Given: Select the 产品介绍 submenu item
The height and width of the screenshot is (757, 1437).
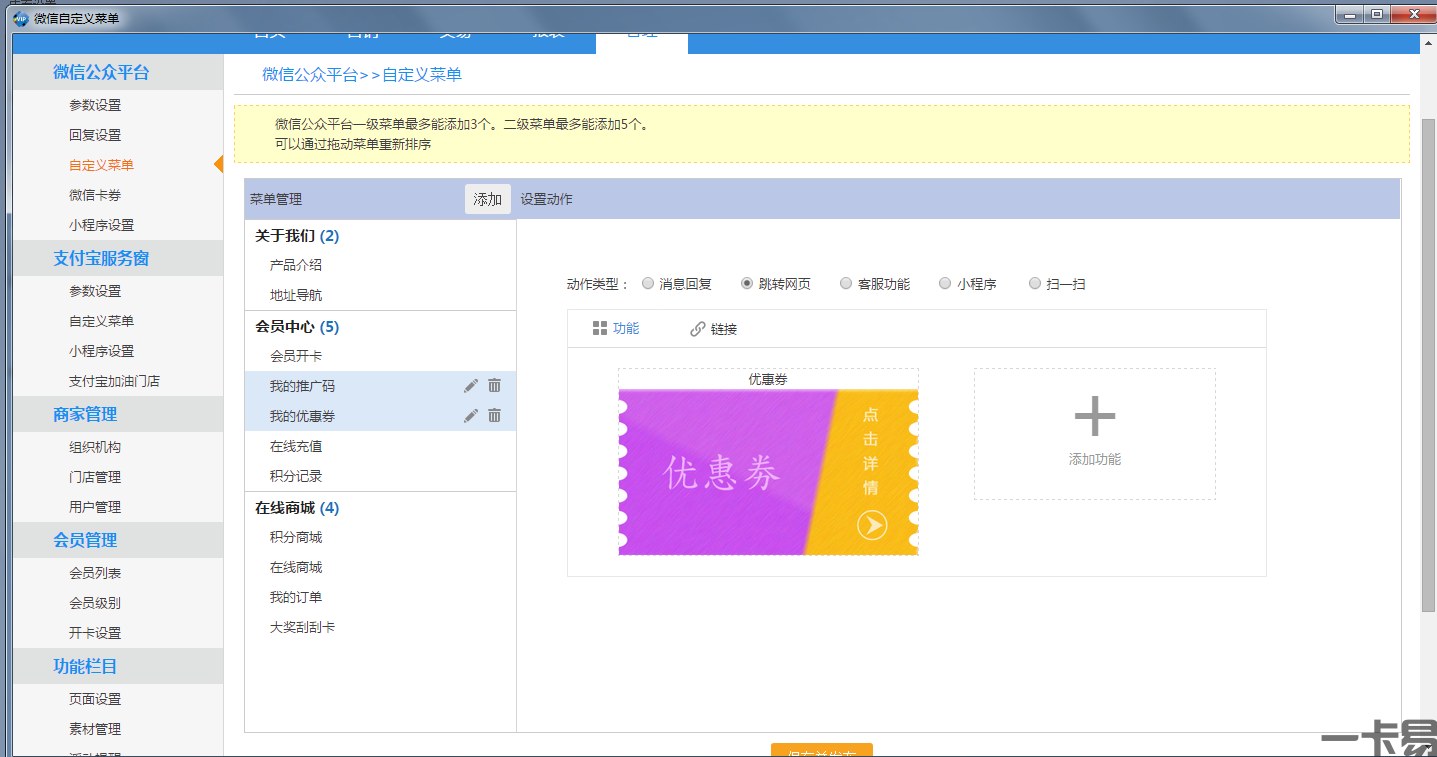Looking at the screenshot, I should pos(296,266).
